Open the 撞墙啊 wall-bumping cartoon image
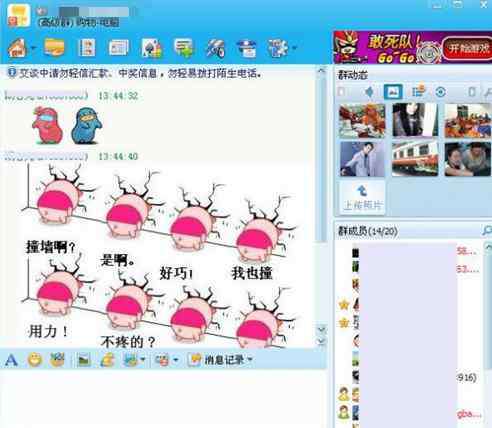492x428 pixels. click(159, 255)
